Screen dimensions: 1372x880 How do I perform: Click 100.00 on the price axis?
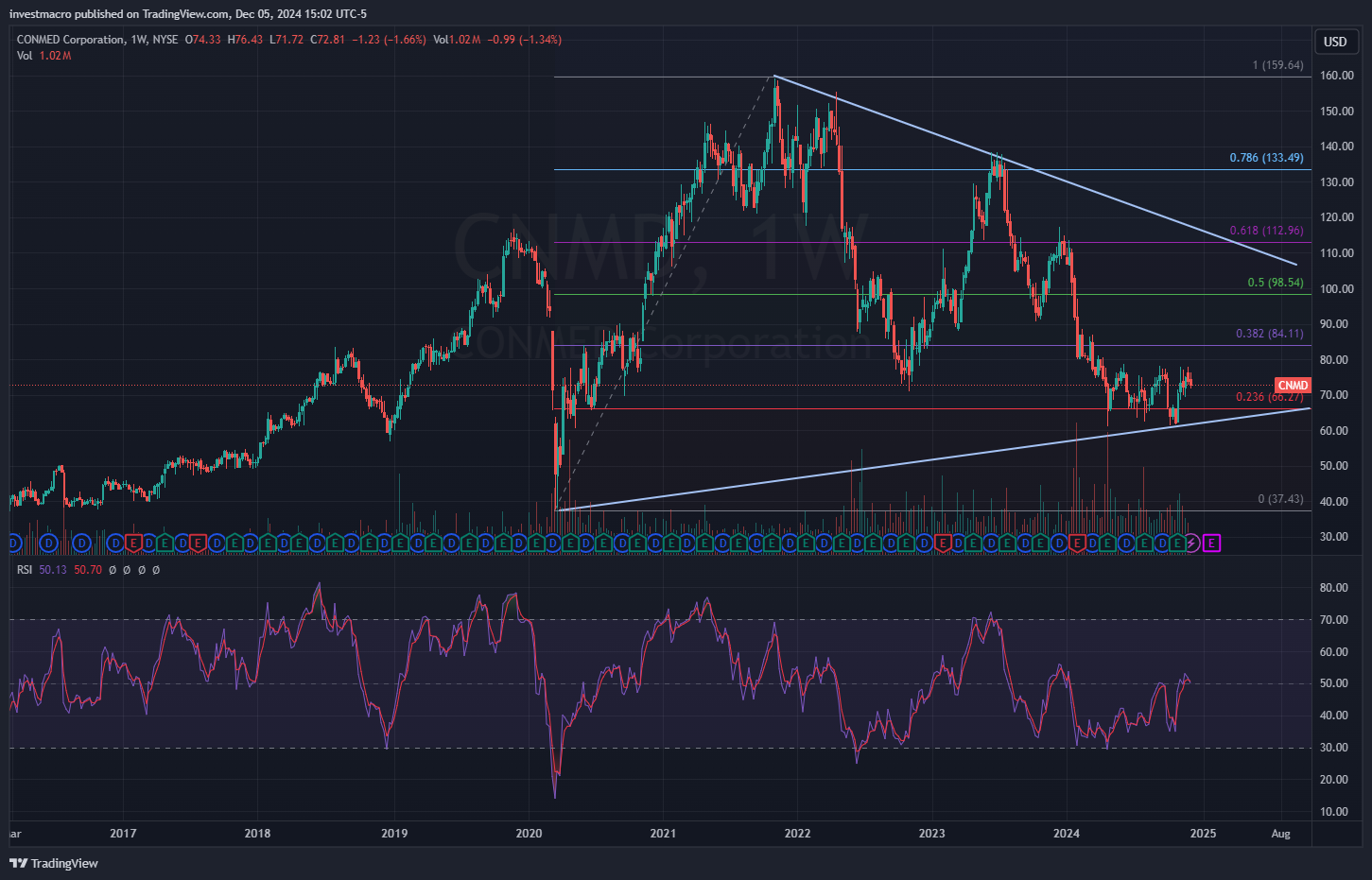(x=1337, y=289)
